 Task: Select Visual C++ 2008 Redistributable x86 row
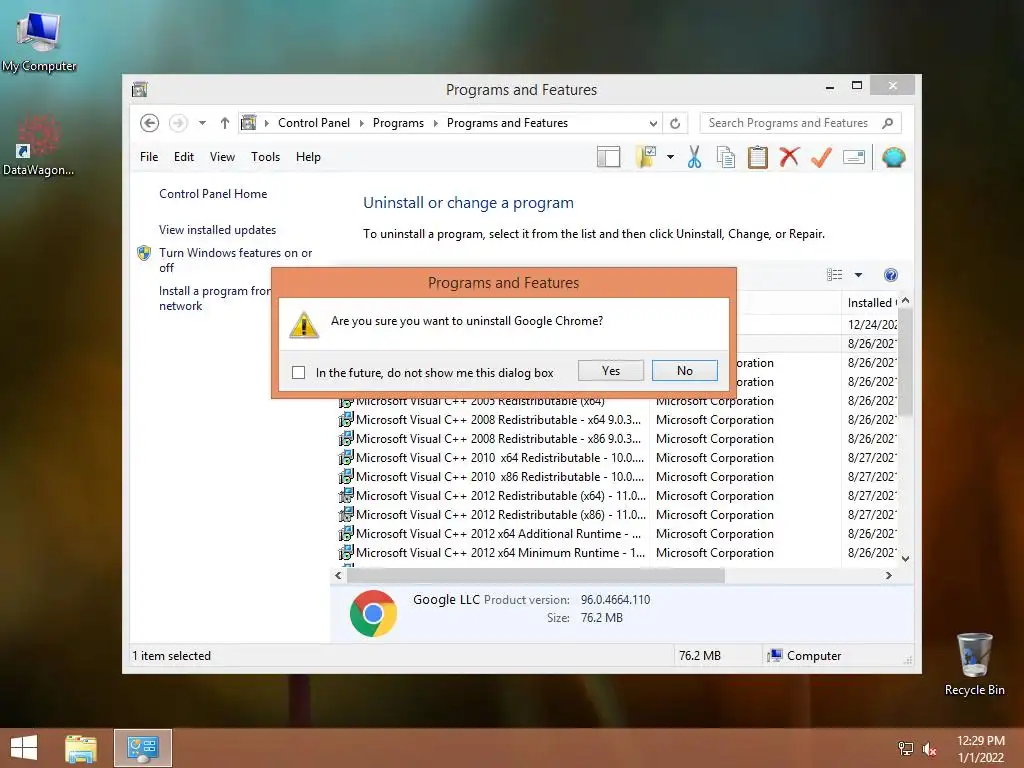617,439
